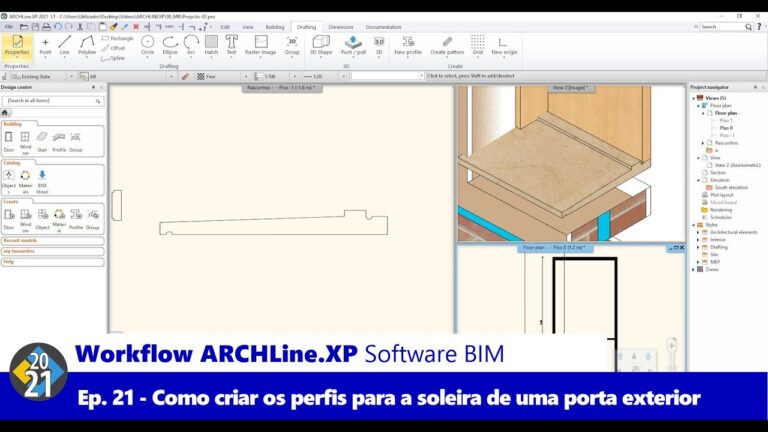
Task: Click the New profile tool
Action: pos(408,46)
